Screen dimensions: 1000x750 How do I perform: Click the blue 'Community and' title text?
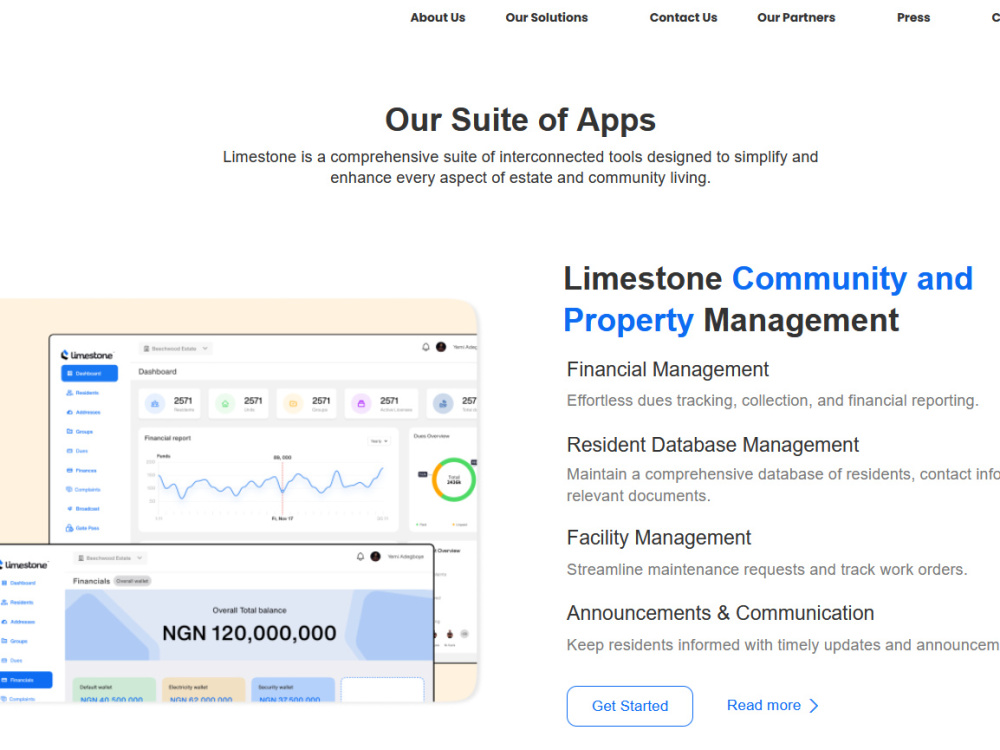click(852, 279)
